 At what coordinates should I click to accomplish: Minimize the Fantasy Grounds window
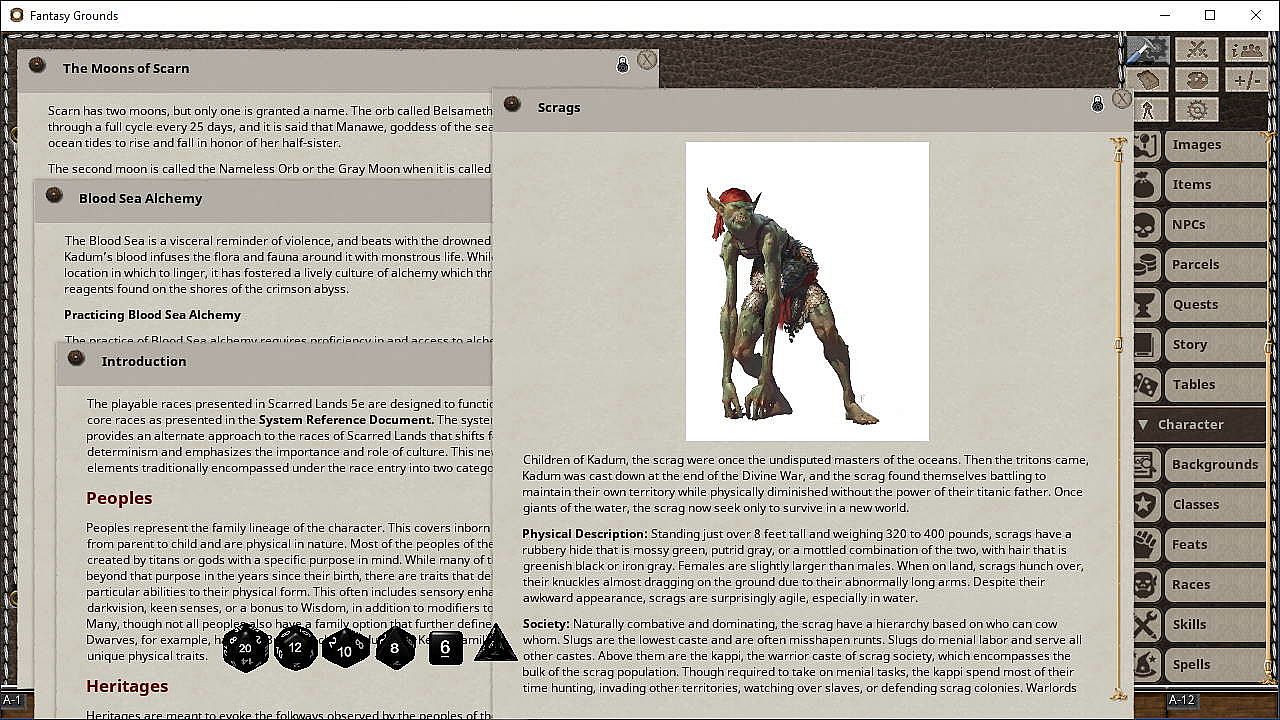[x=1165, y=15]
